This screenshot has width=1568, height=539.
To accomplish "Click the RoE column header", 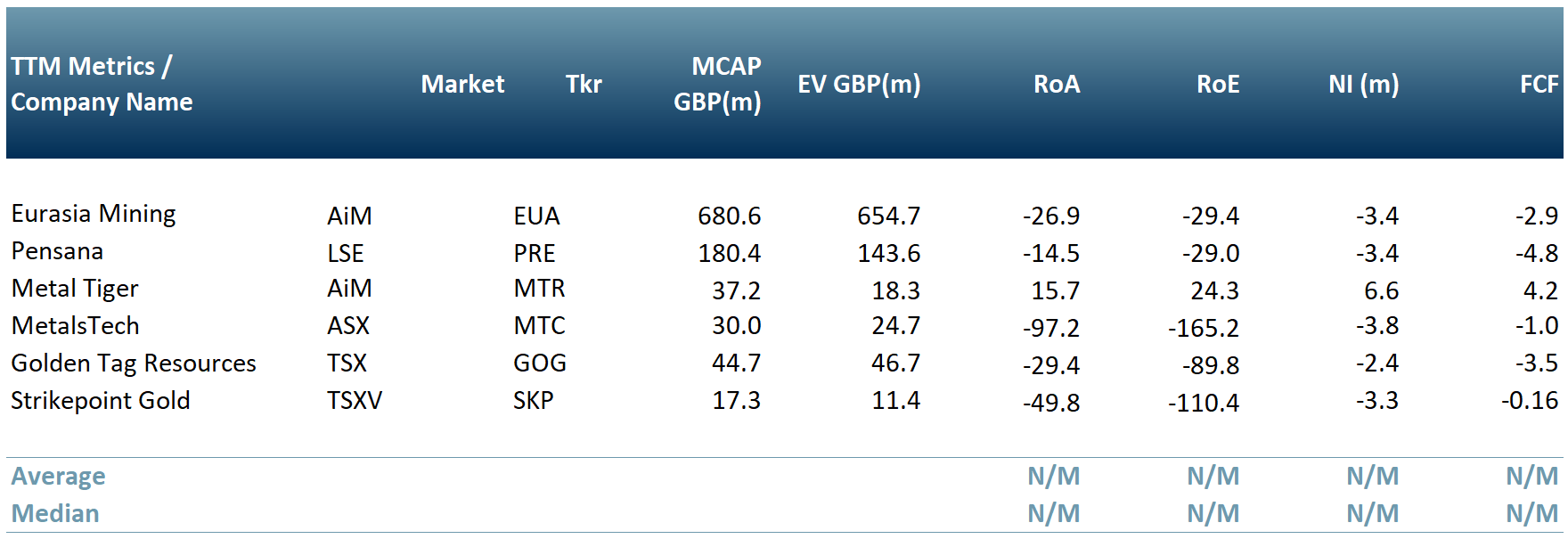I will pos(1218,84).
